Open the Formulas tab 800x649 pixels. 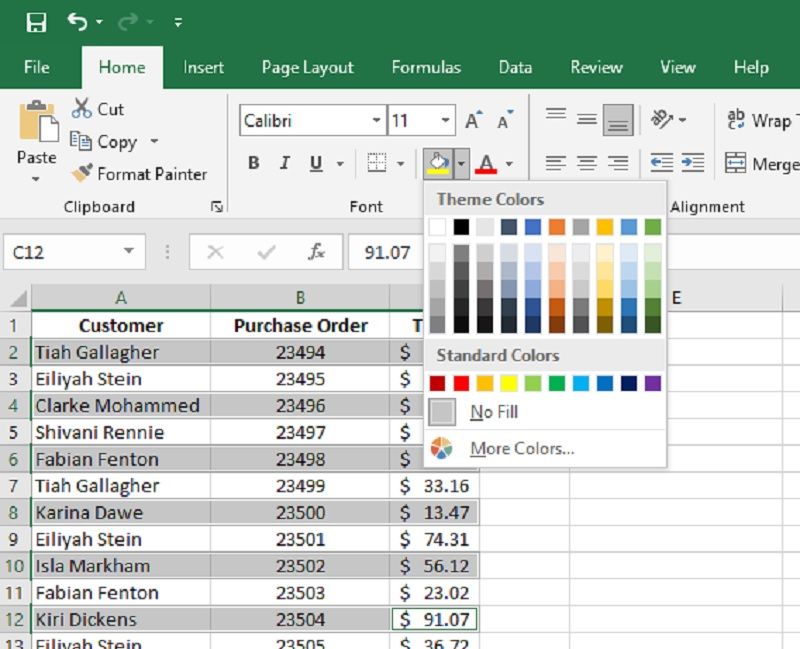click(426, 67)
